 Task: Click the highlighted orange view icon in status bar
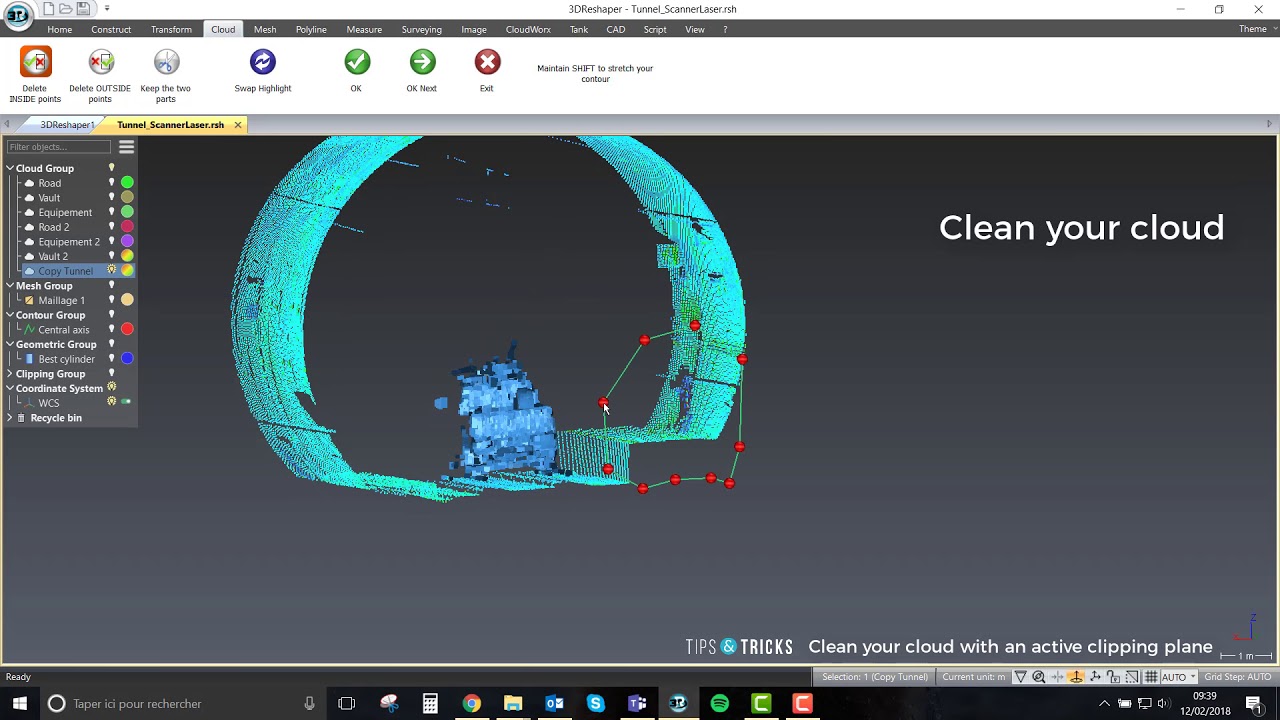(x=1076, y=677)
